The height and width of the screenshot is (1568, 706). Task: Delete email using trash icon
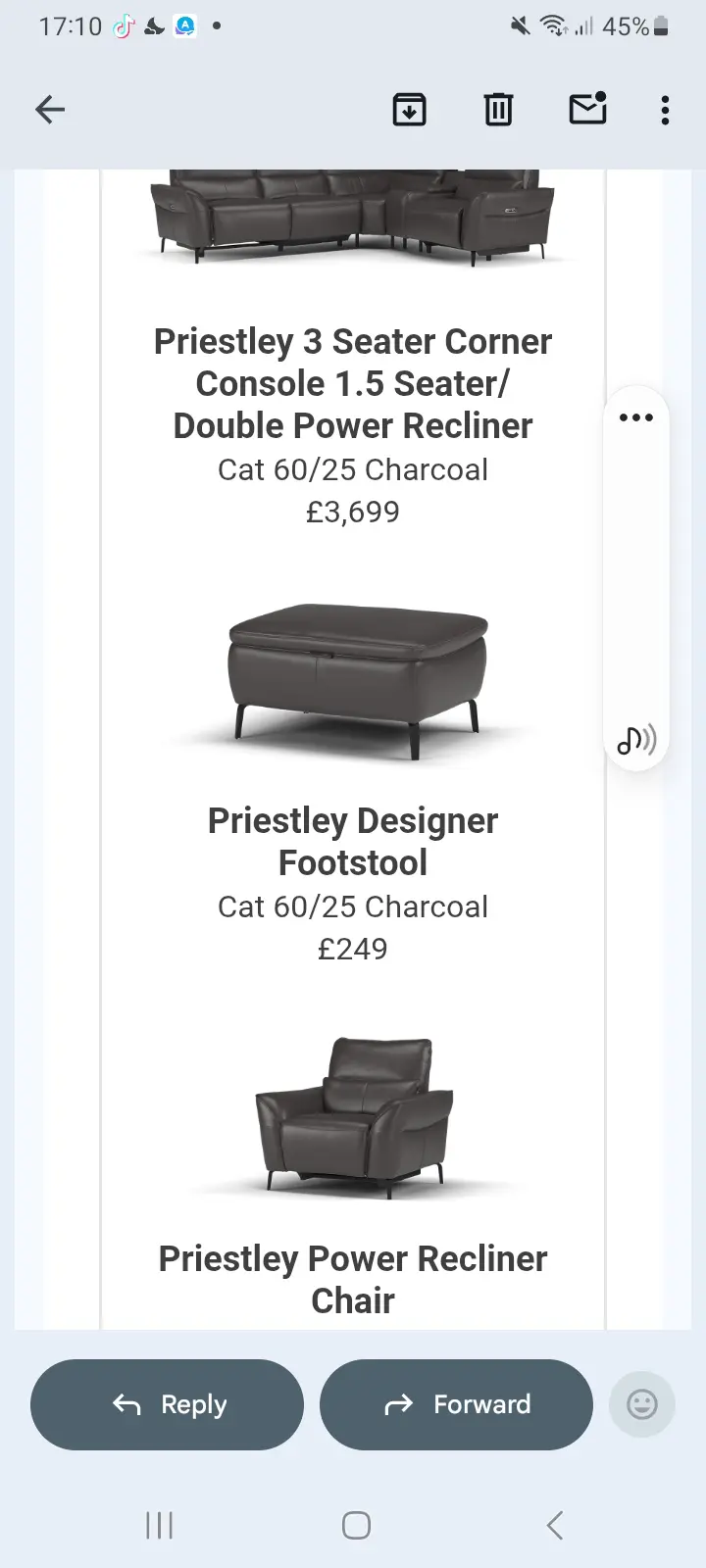498,110
